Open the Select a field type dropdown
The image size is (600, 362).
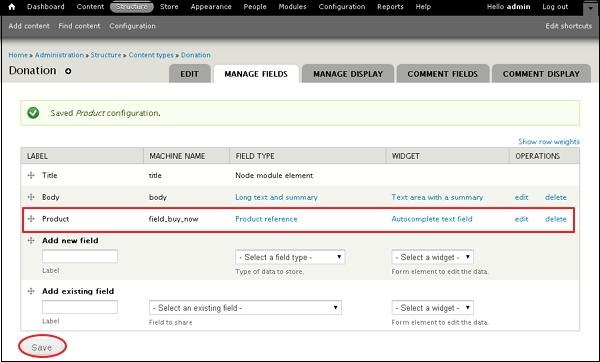click(x=290, y=257)
